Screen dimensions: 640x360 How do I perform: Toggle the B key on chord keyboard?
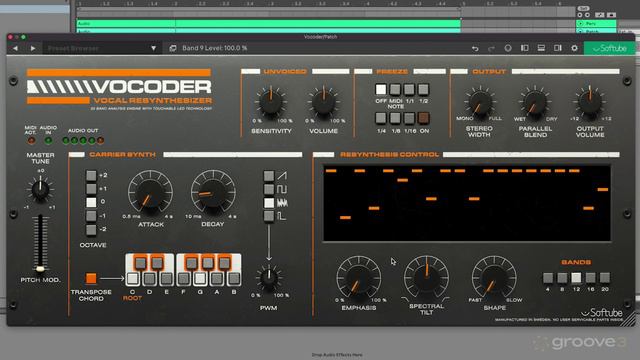tap(234, 279)
